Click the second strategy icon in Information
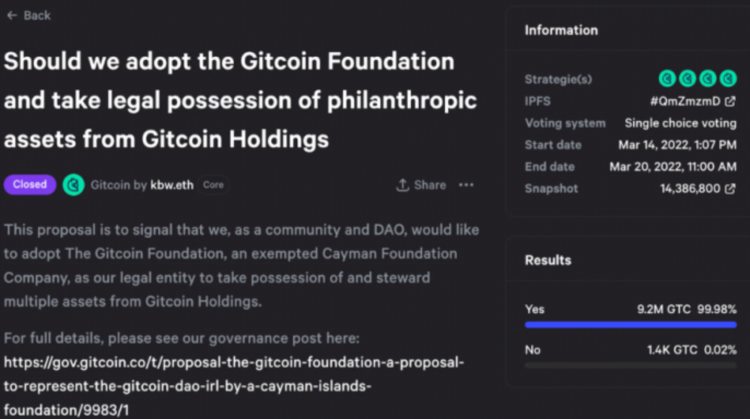 click(687, 78)
